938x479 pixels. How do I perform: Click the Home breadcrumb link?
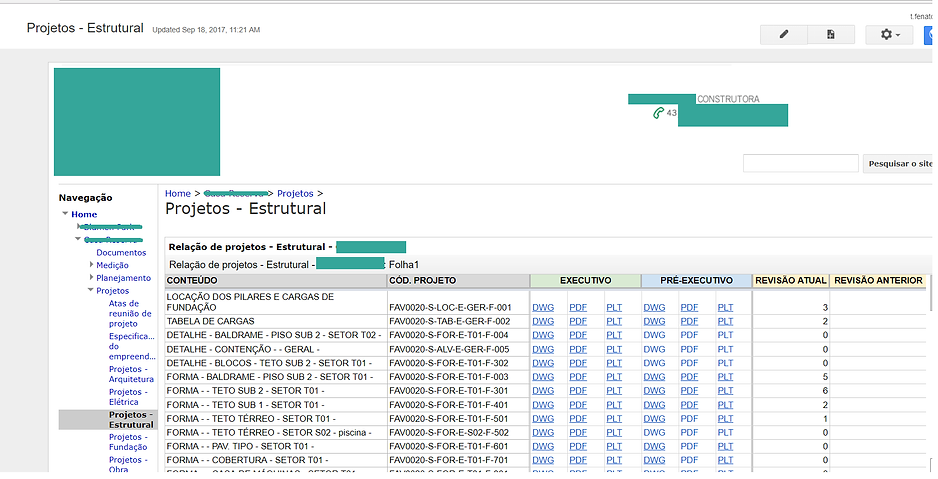coord(178,193)
